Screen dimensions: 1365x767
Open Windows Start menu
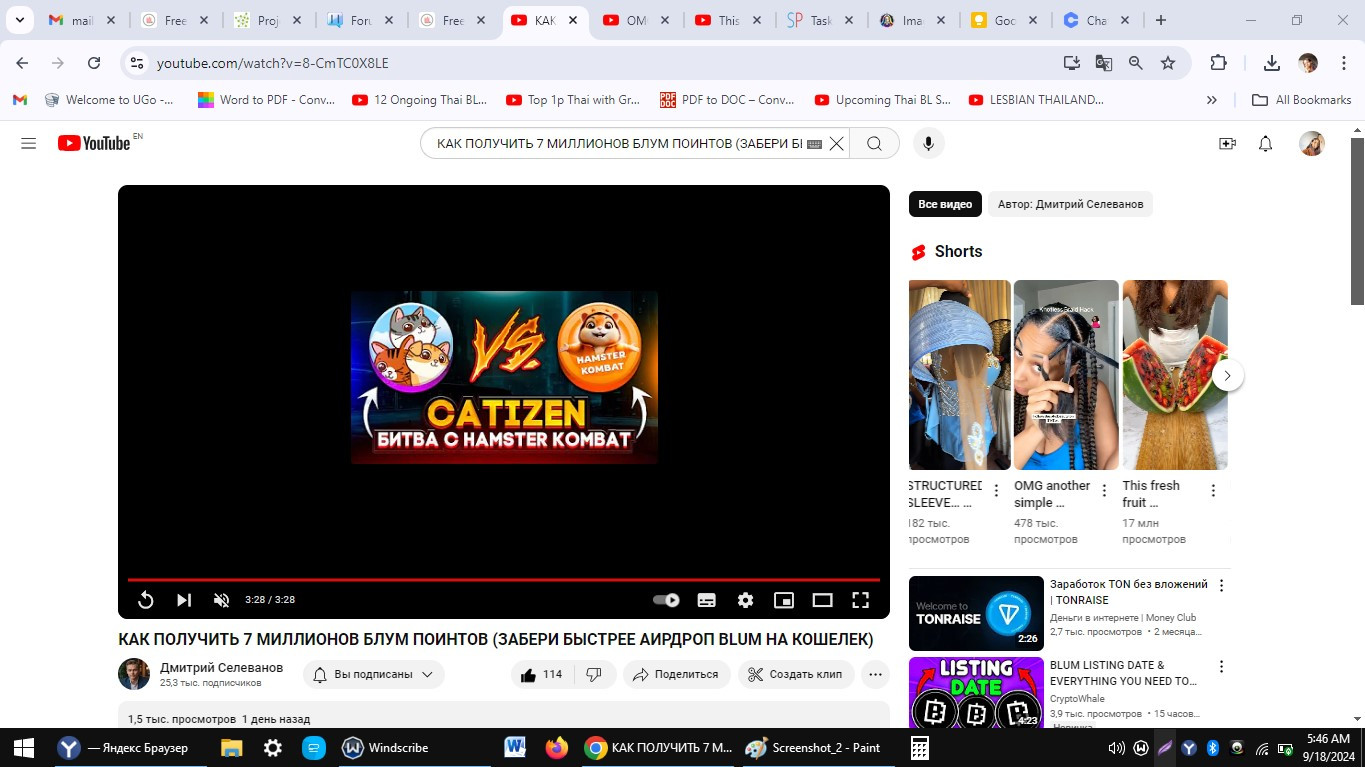pos(24,747)
